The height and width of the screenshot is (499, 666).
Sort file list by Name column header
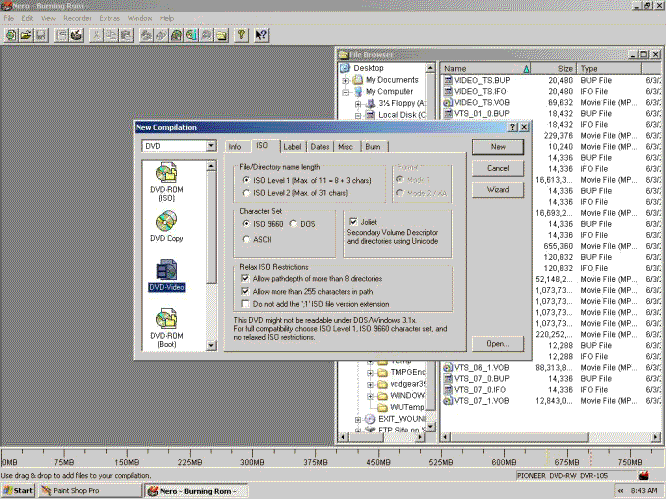click(x=485, y=68)
